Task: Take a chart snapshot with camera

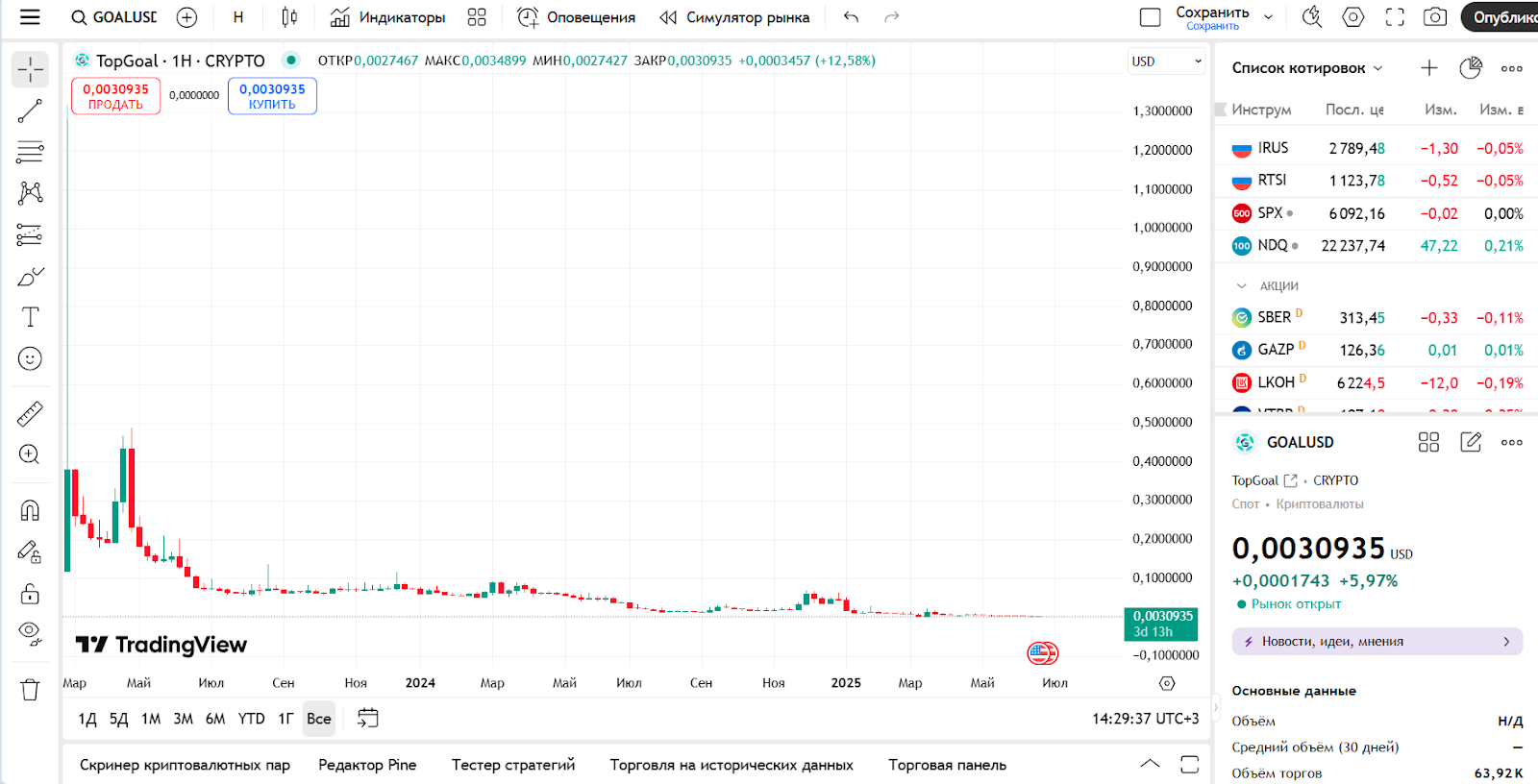Action: tap(1435, 17)
